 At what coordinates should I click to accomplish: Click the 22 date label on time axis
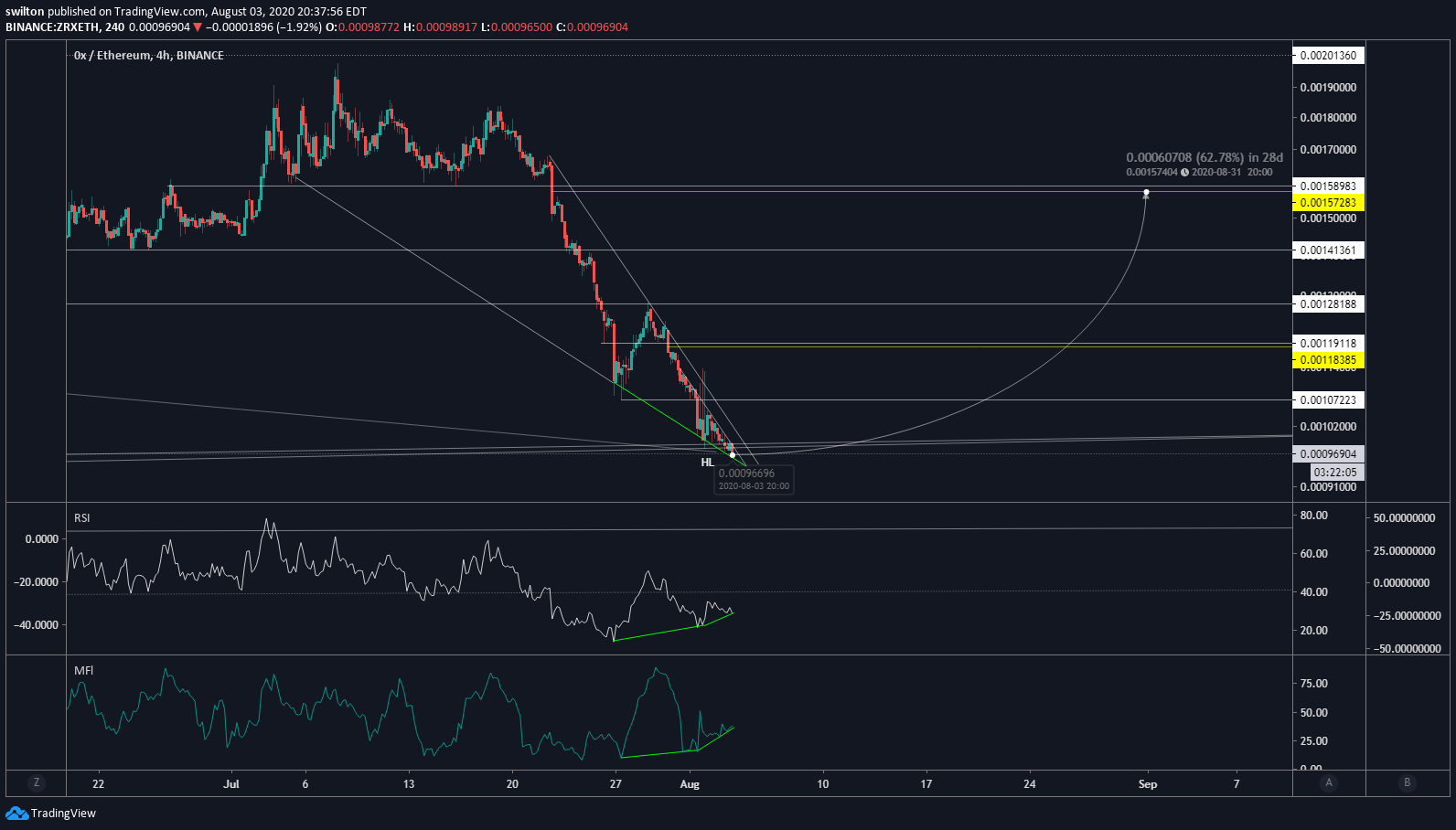click(99, 784)
